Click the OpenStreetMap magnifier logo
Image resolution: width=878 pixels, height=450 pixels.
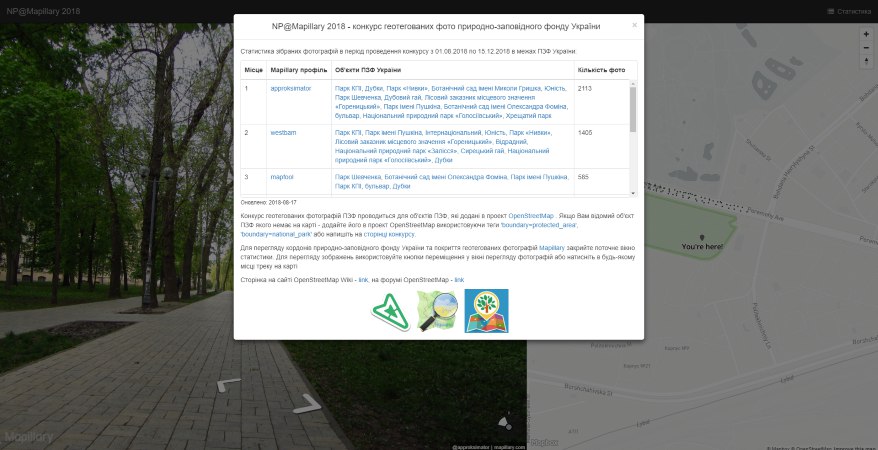point(438,311)
